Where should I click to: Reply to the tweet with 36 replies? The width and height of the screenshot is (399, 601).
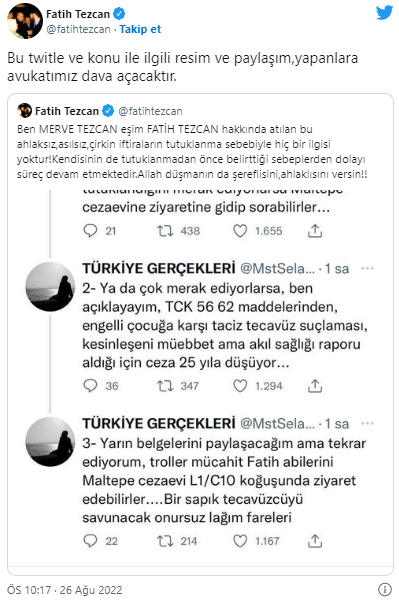[x=90, y=386]
